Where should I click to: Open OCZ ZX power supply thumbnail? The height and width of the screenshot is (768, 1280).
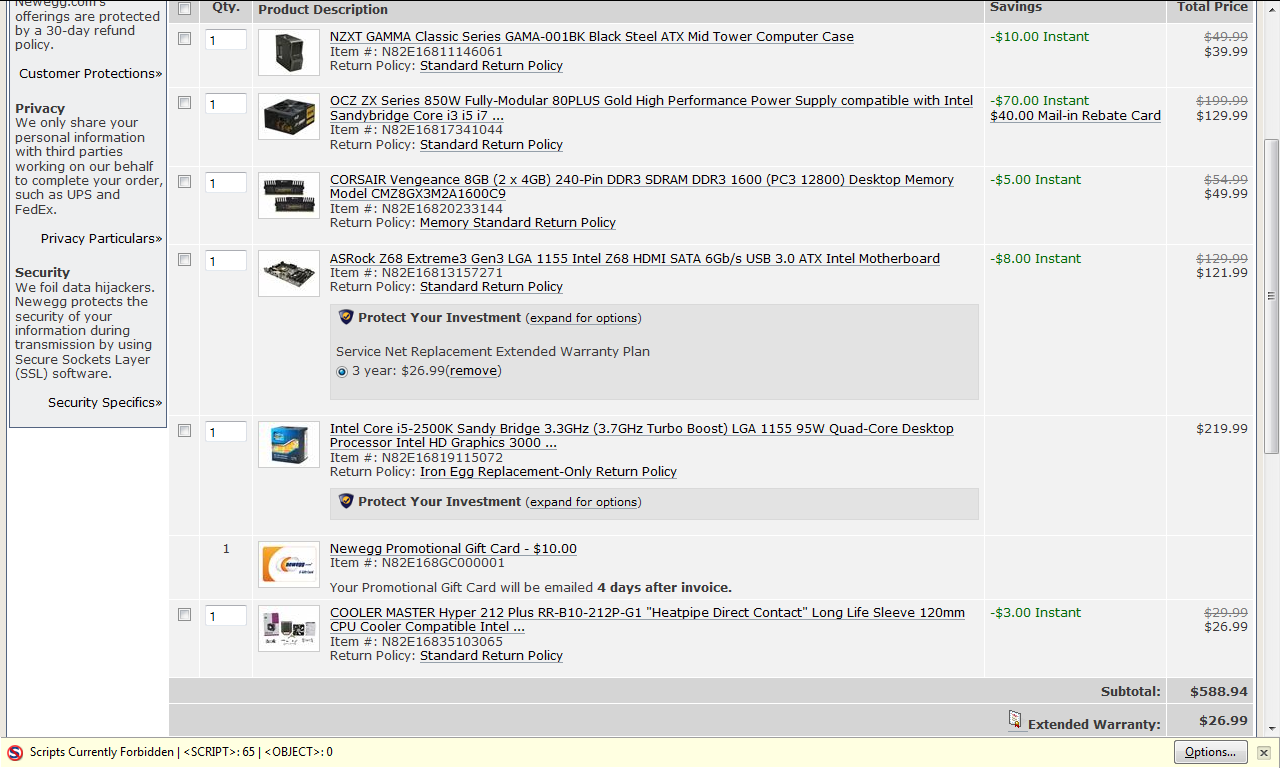tap(289, 117)
